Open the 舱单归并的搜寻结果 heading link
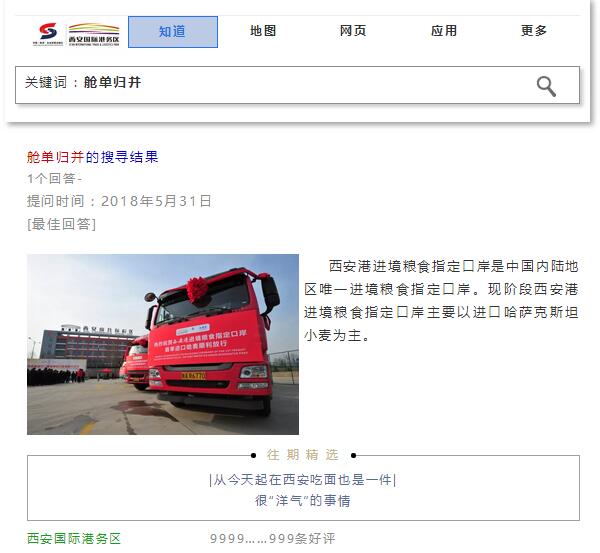Viewport: 600px width, 553px height. point(92,157)
